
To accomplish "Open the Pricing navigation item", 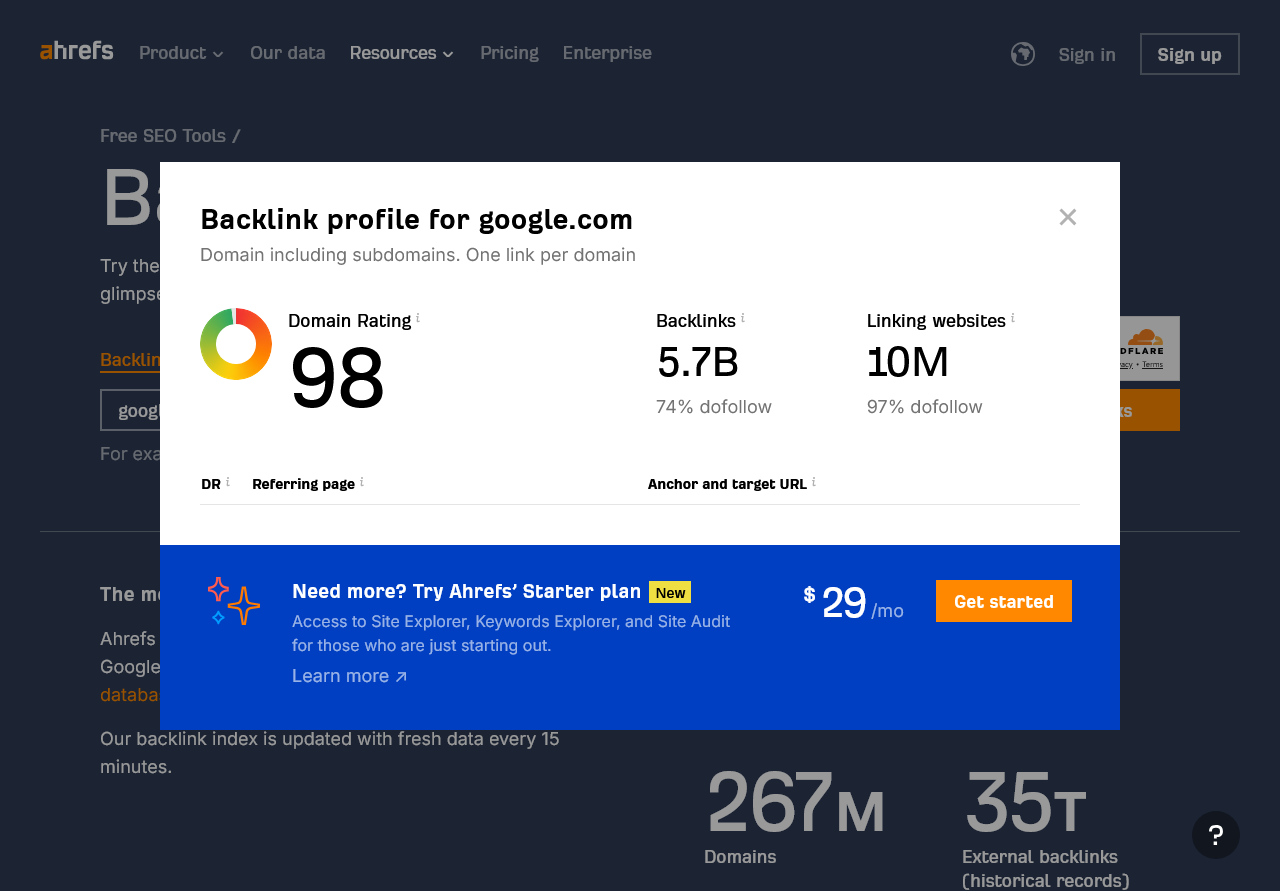I will [509, 53].
